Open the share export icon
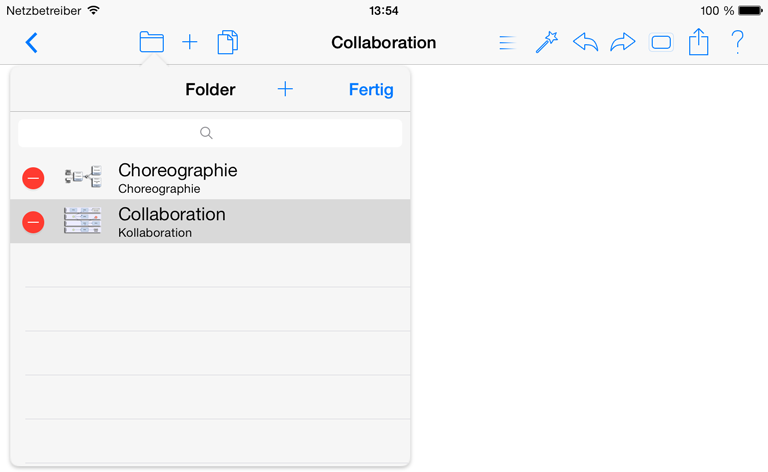Image resolution: width=768 pixels, height=472 pixels. coord(698,42)
